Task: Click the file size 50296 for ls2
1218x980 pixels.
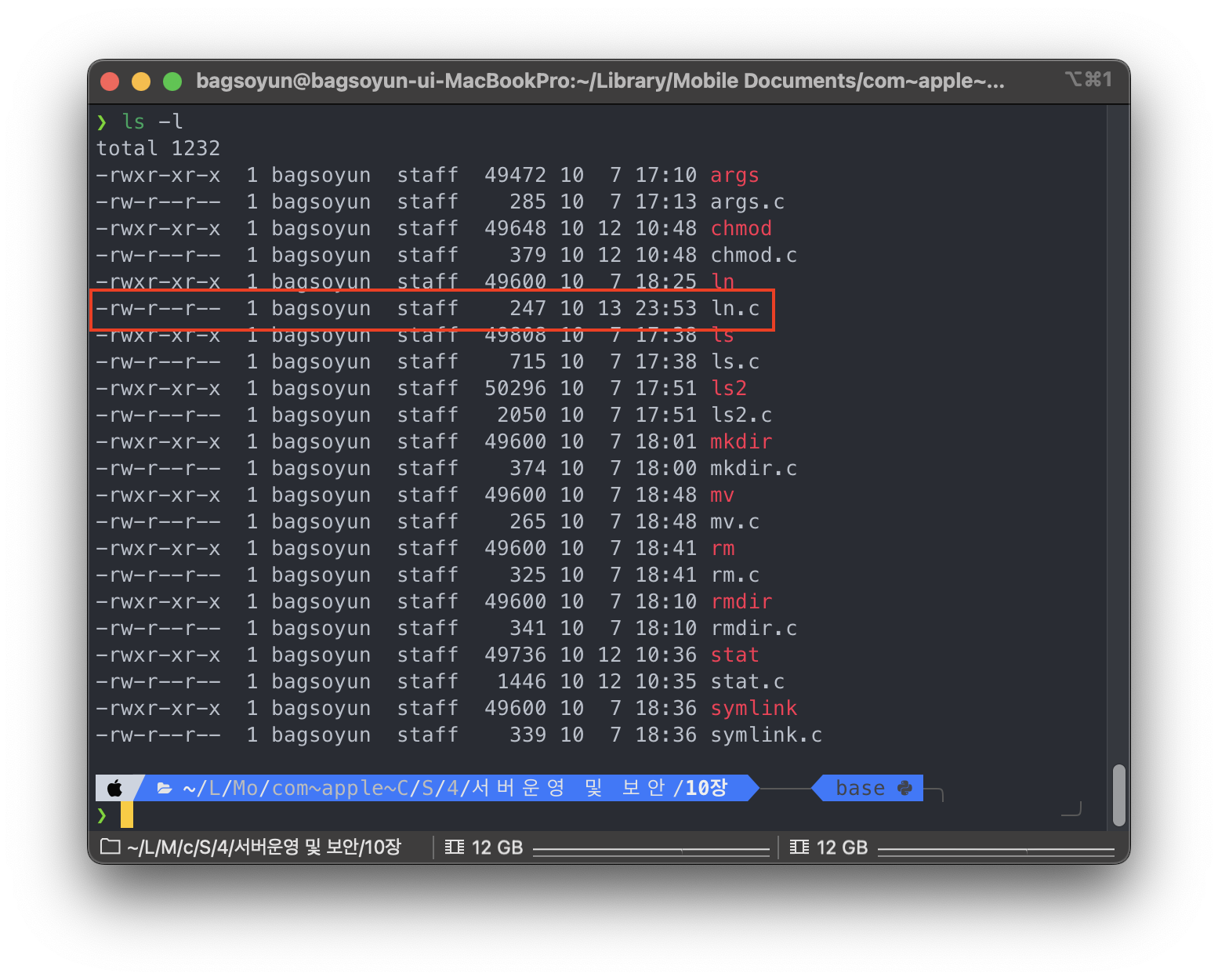Action: (515, 388)
